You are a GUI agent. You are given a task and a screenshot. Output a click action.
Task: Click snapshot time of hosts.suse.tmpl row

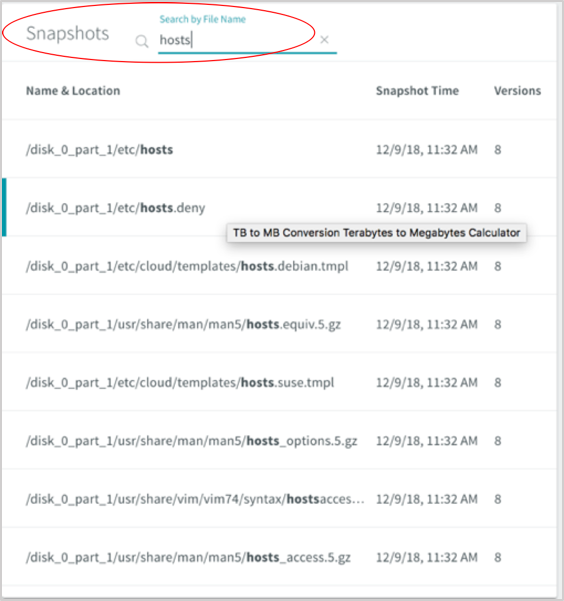(426, 383)
